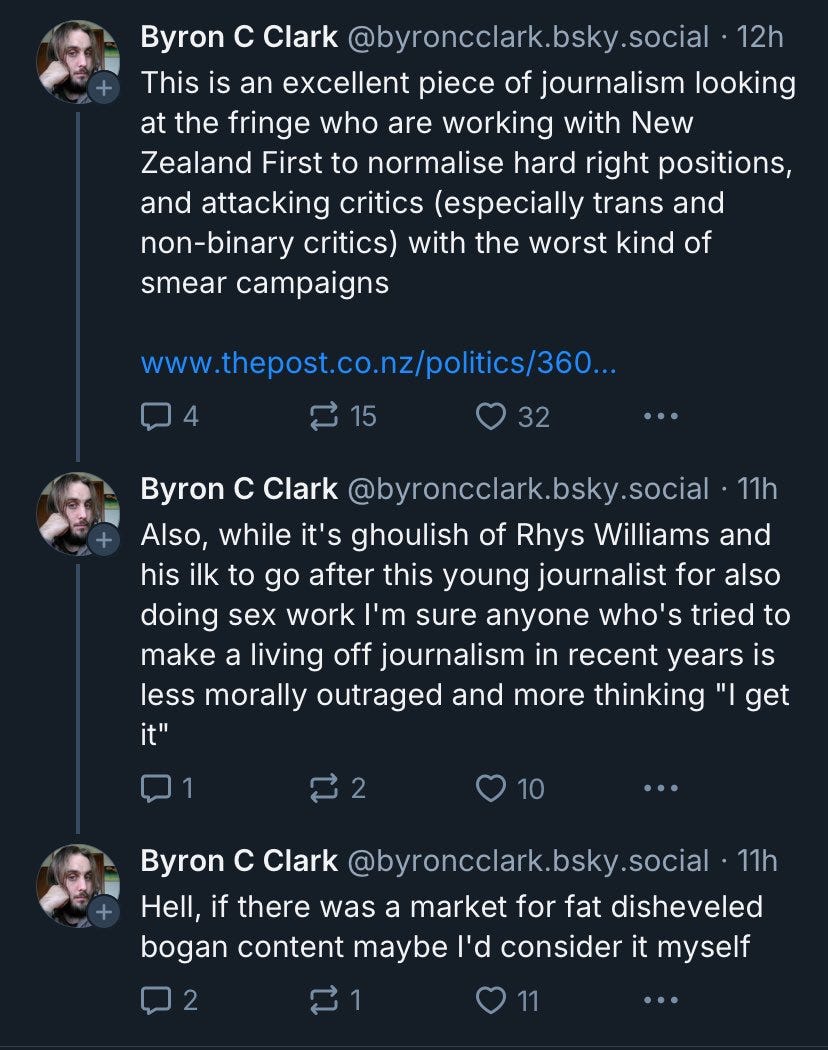Screen dimensions: 828x1050
Task: Follow Byron C Clark via first avatar plus
Action: pyautogui.click(x=103, y=89)
